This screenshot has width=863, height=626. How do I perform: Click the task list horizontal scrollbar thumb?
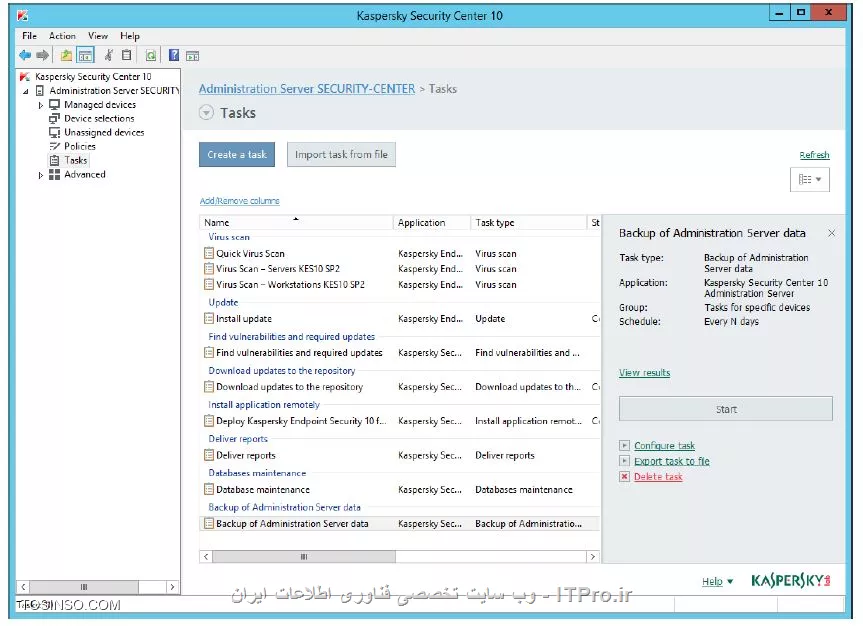click(304, 557)
